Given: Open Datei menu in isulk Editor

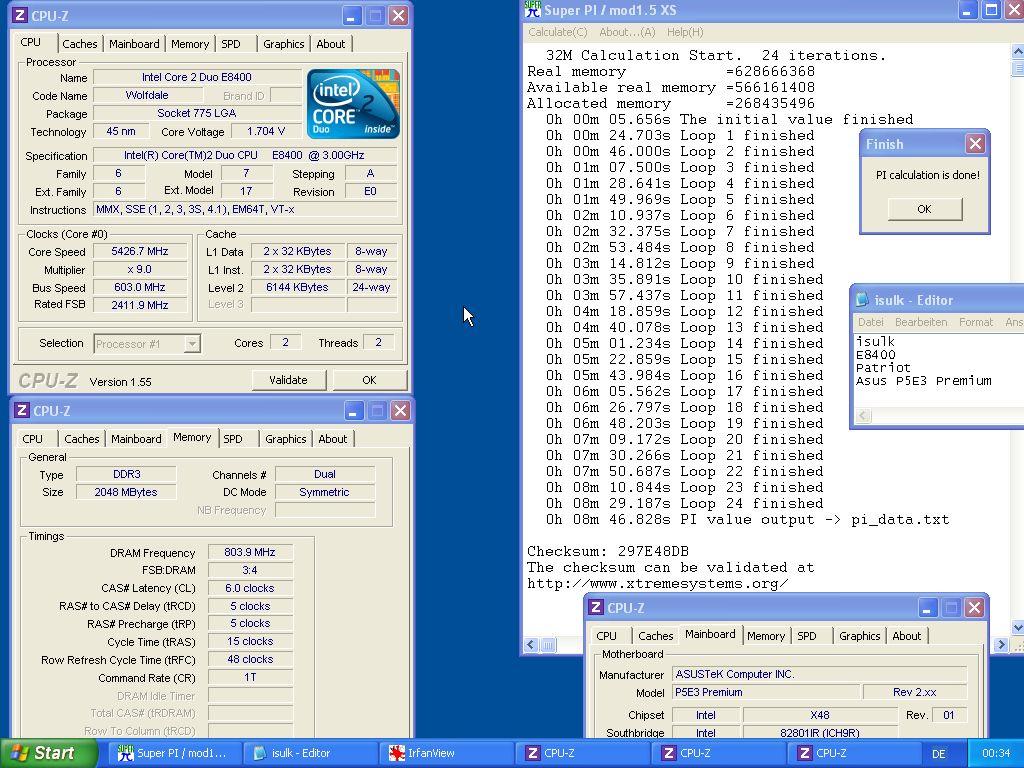Looking at the screenshot, I should coord(871,322).
